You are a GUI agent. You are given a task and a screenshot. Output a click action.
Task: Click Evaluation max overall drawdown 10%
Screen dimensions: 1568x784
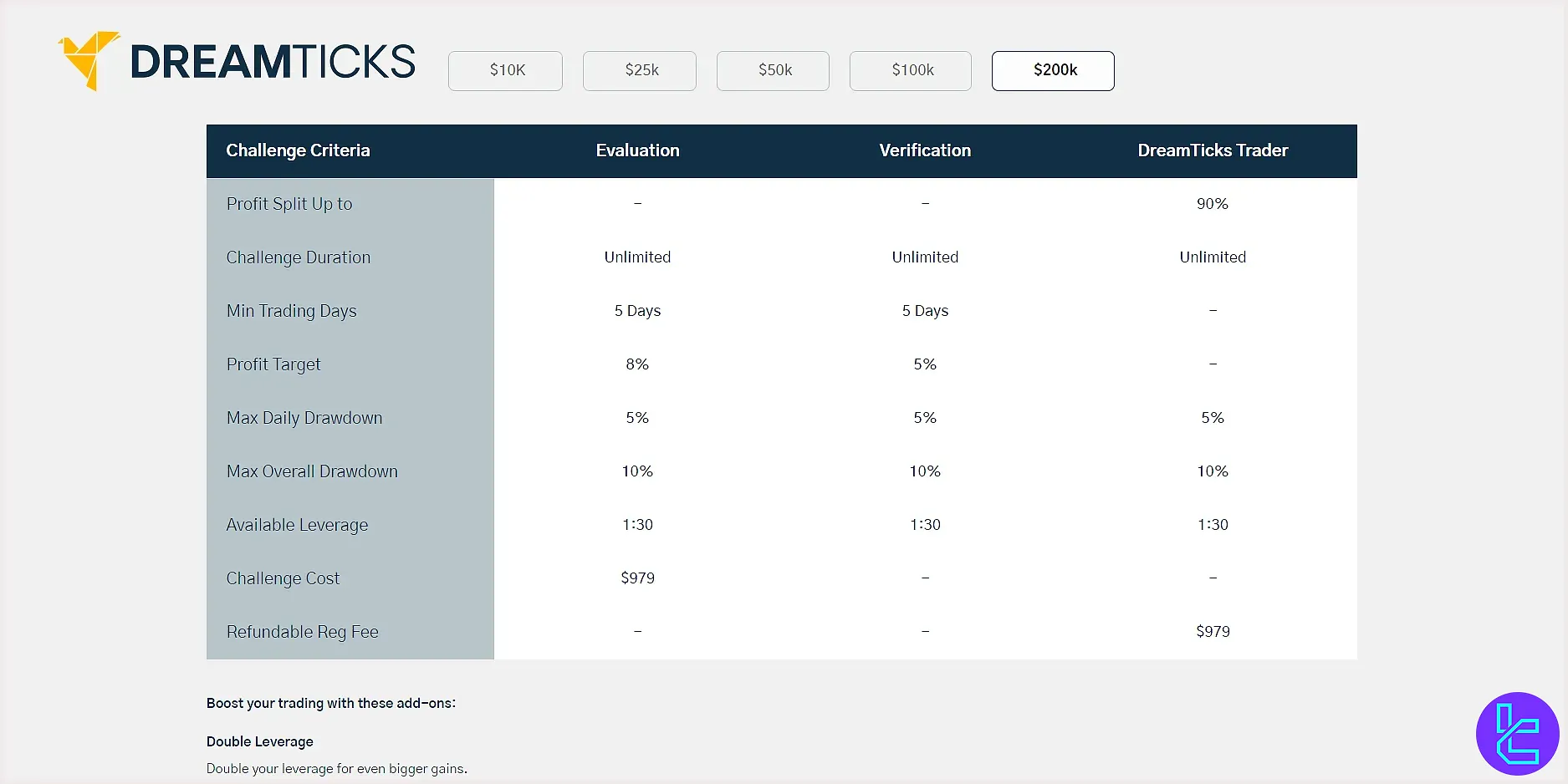[x=637, y=471]
